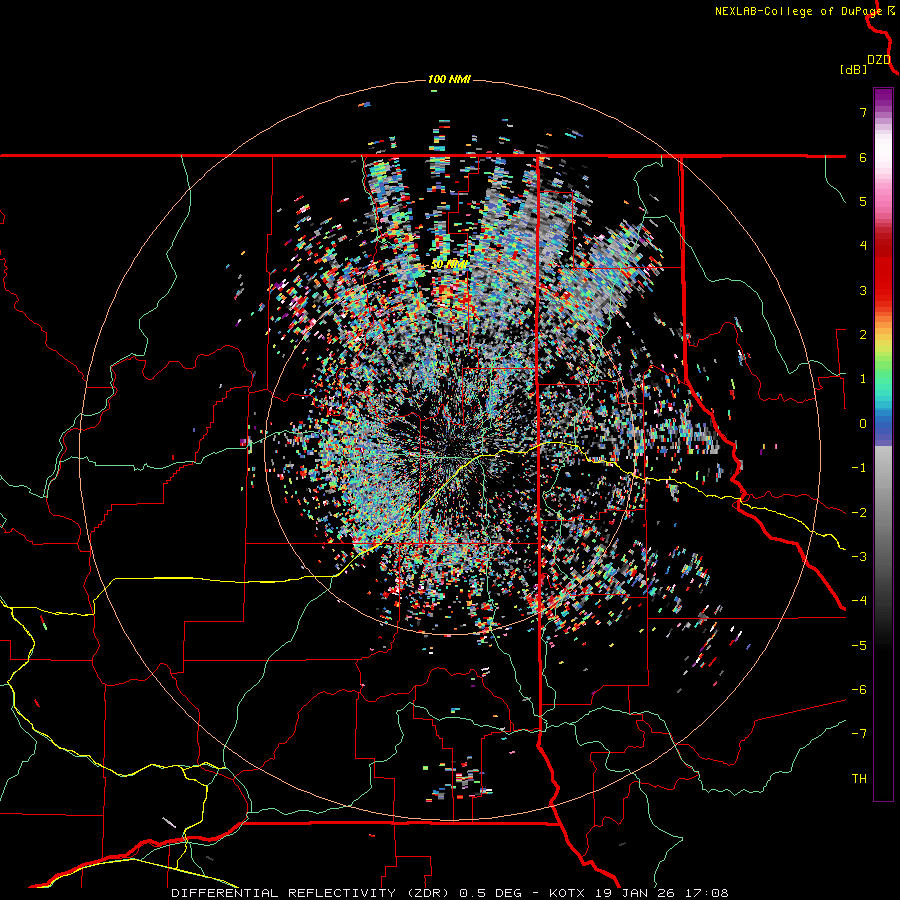The image size is (900, 900).
Task: Click the -6 tick on the dB scale
Action: coord(859,689)
